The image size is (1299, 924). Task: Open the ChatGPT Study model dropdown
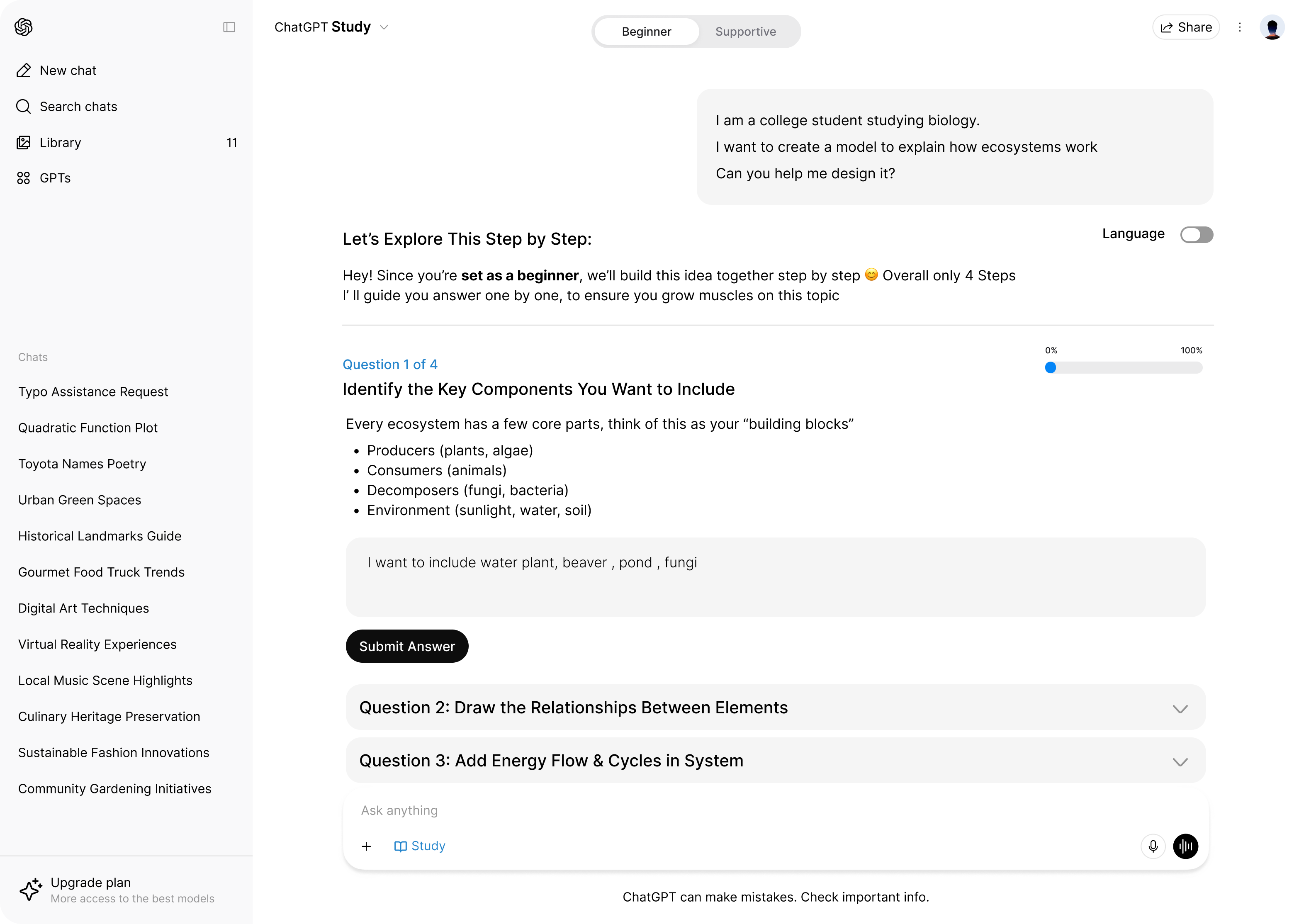(x=331, y=27)
